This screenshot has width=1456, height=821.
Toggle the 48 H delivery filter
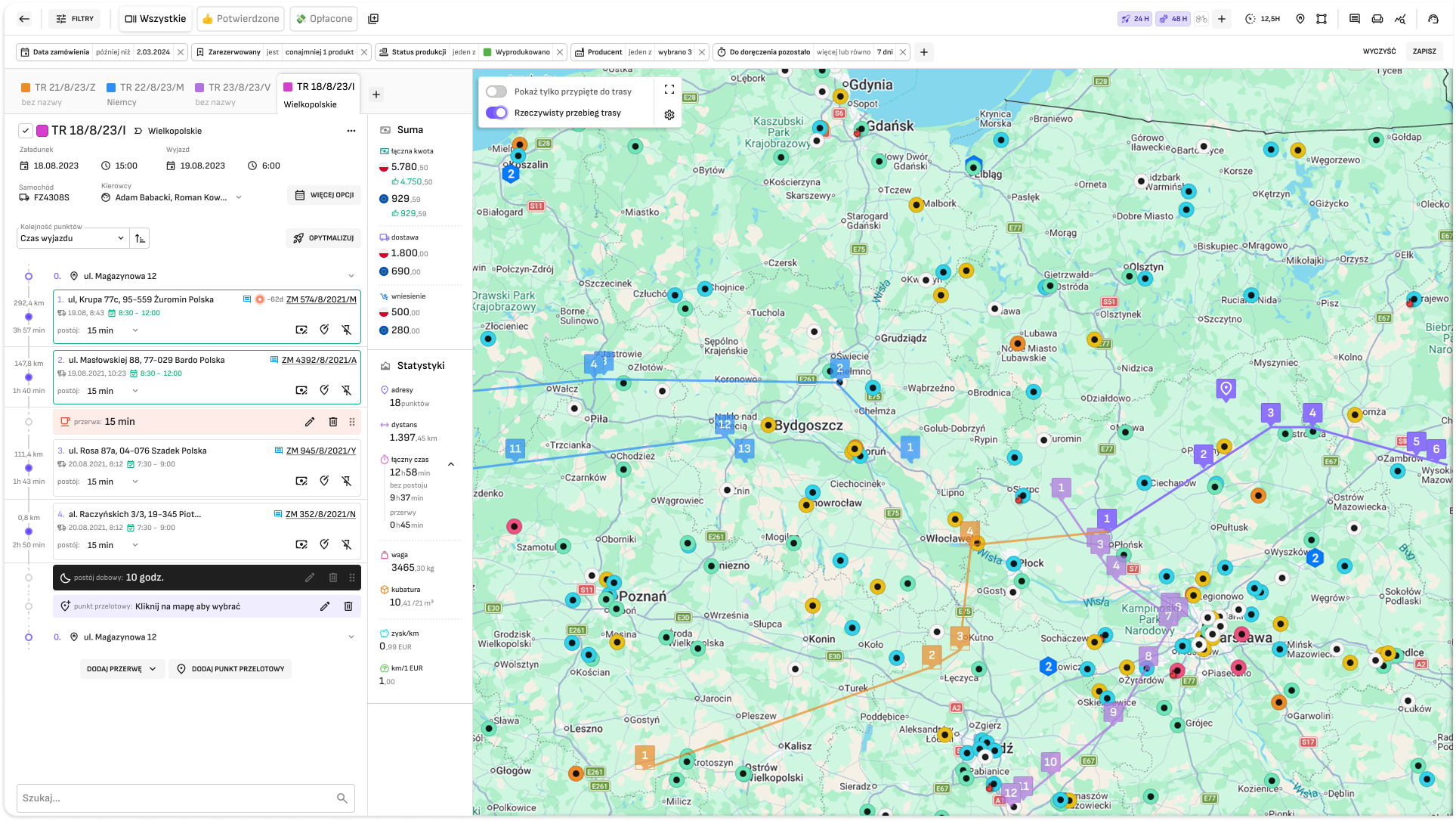(1173, 19)
